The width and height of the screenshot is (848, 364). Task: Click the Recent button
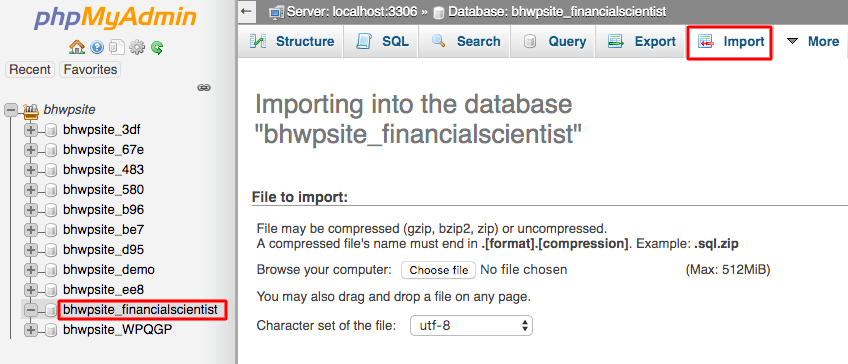click(30, 70)
